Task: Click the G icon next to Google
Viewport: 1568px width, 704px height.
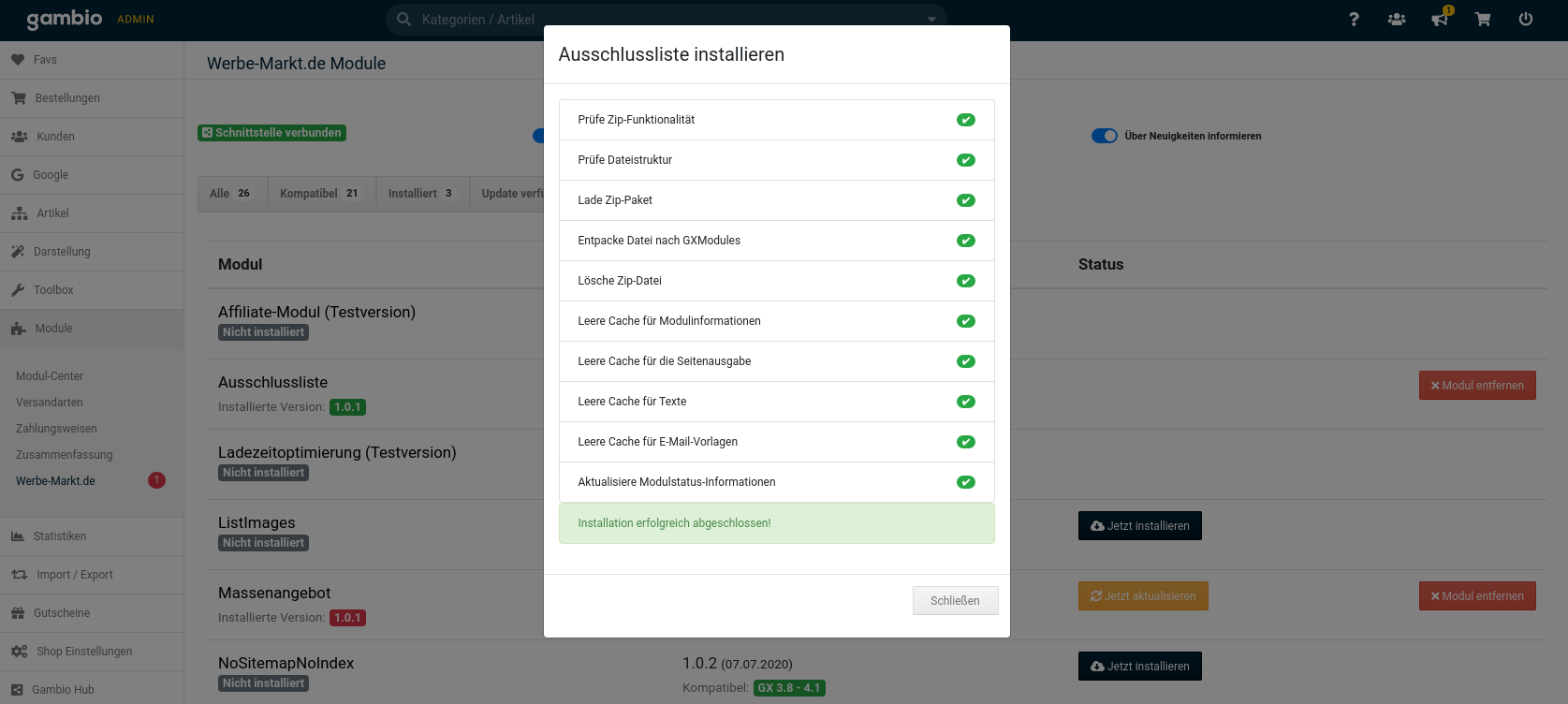Action: tap(18, 174)
